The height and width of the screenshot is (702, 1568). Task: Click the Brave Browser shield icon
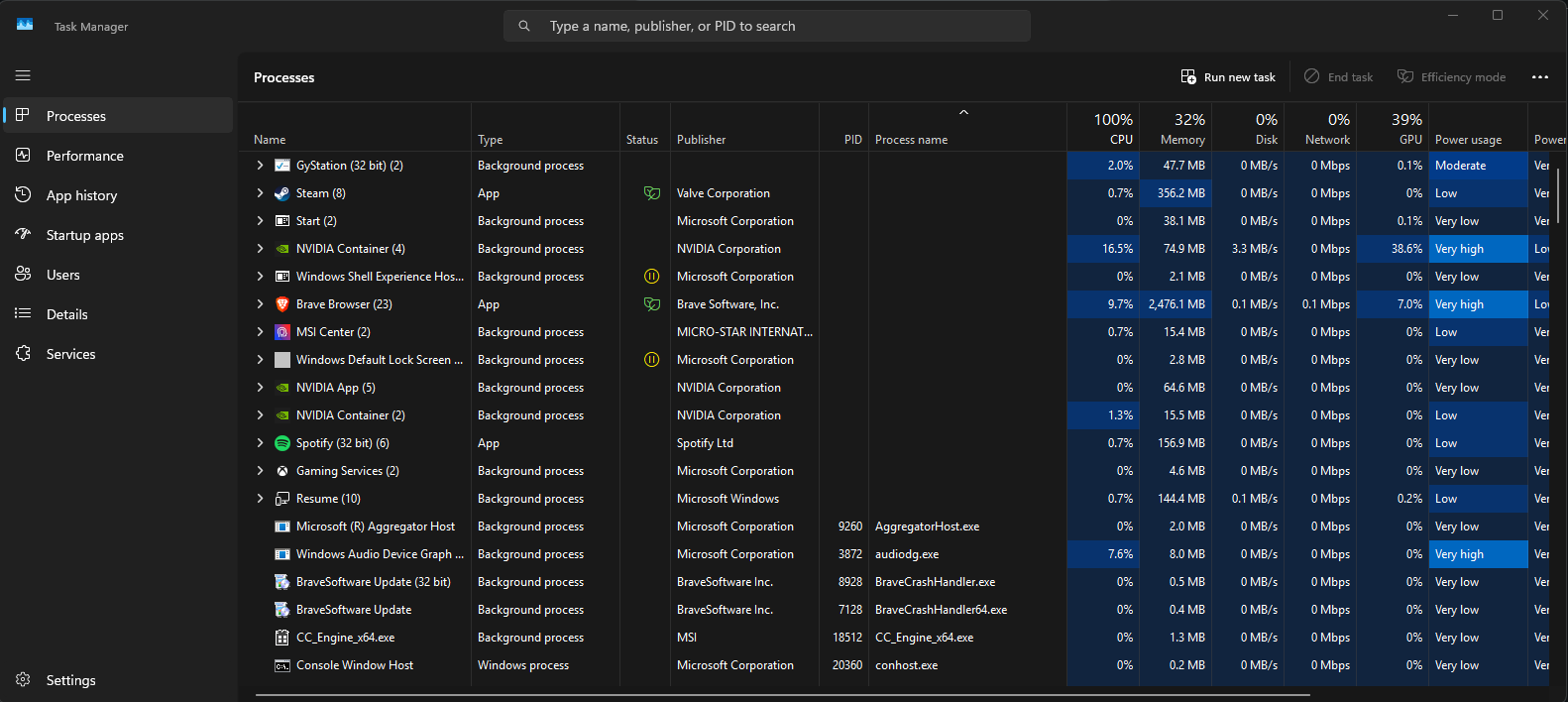[x=282, y=304]
